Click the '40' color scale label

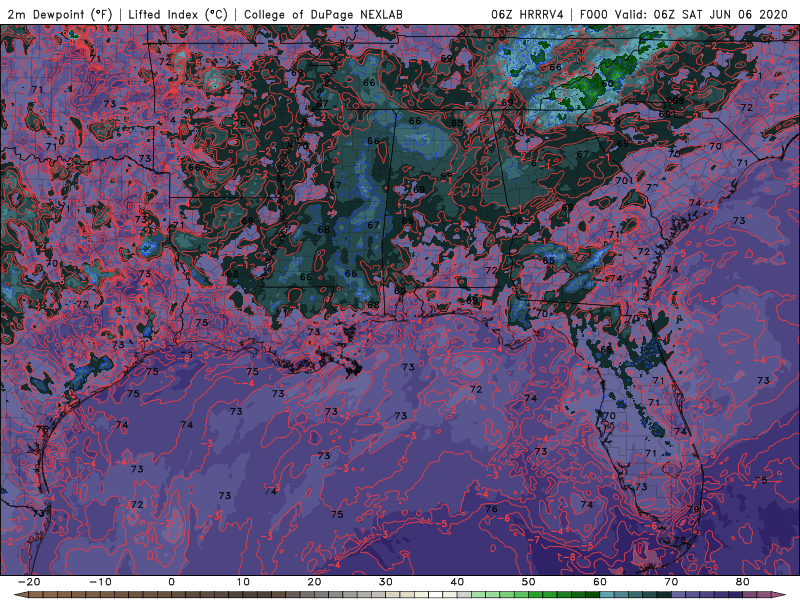click(457, 582)
